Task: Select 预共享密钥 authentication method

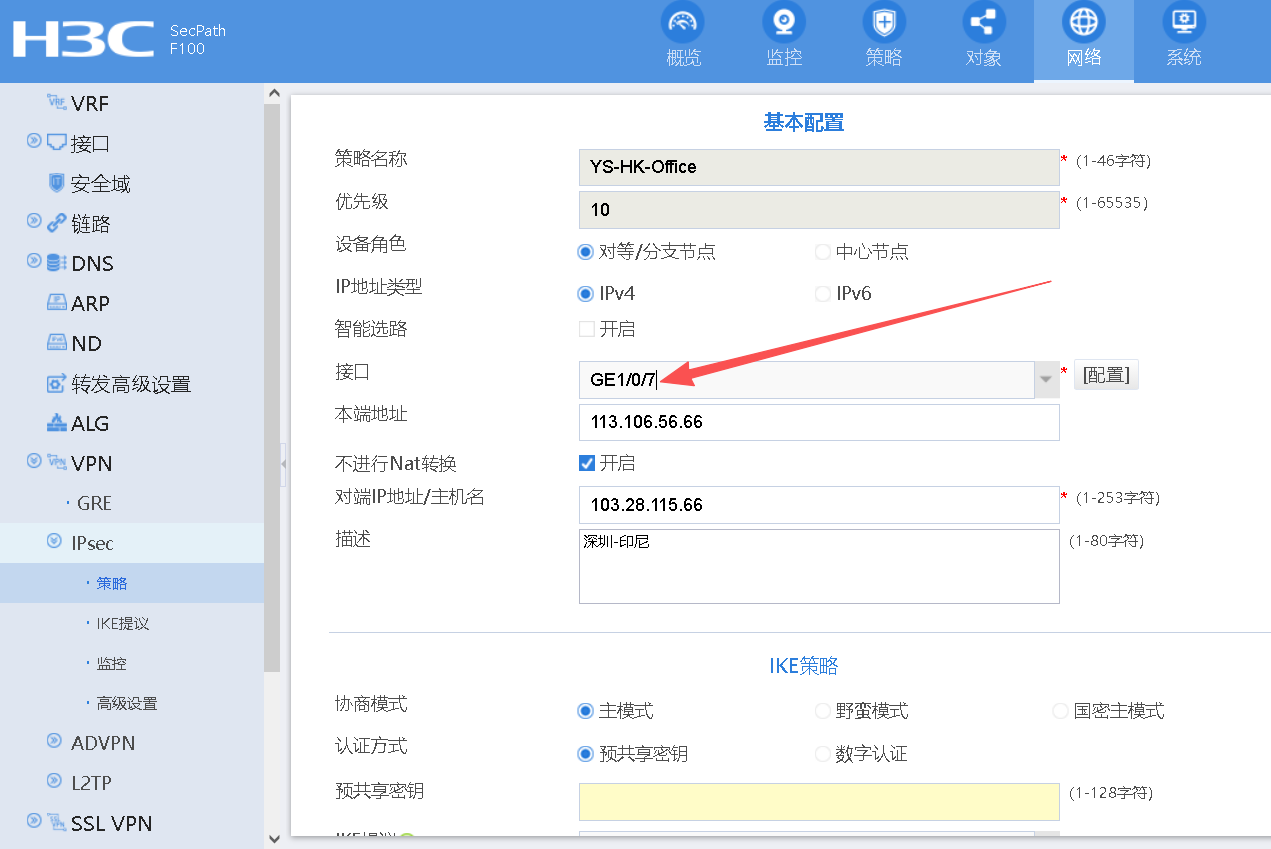Action: point(585,754)
